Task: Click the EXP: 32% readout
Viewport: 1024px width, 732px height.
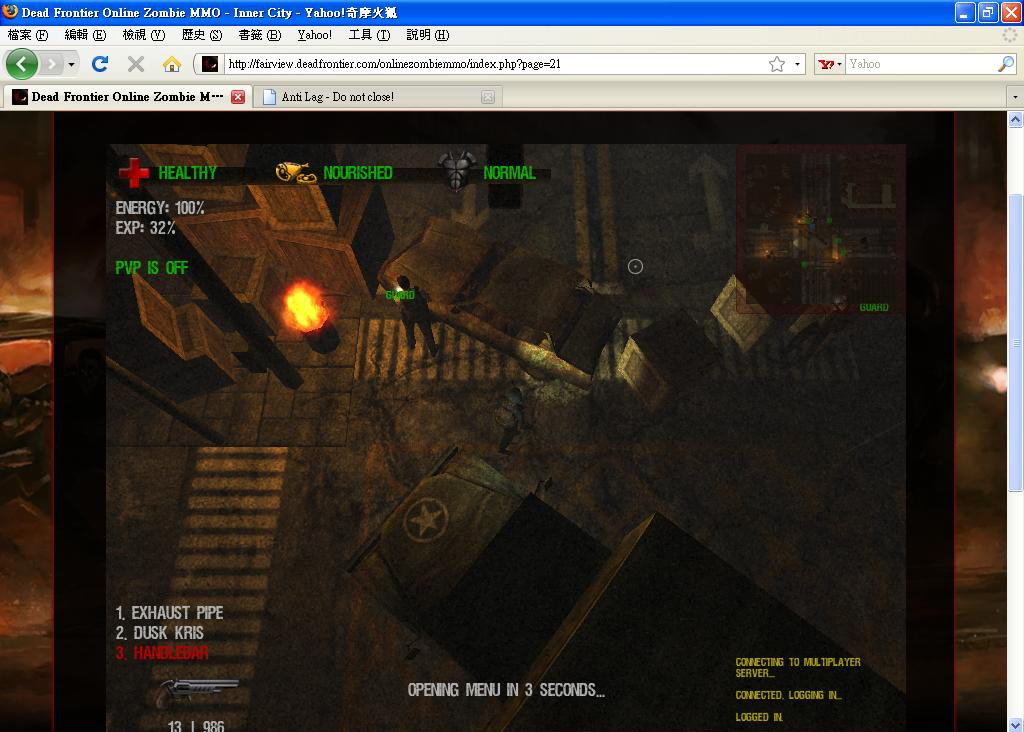Action: pyautogui.click(x=146, y=228)
